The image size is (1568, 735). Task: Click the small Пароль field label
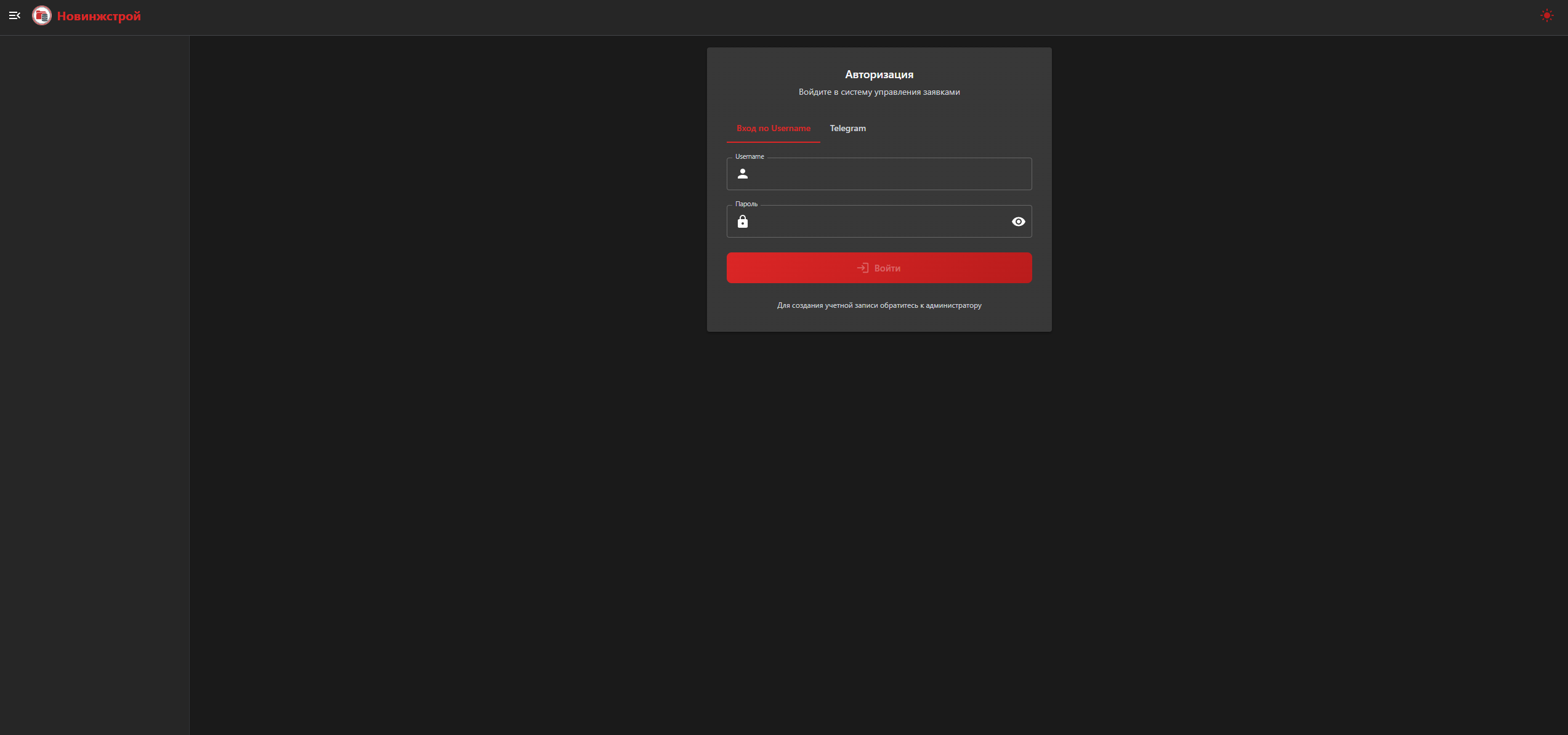point(746,204)
